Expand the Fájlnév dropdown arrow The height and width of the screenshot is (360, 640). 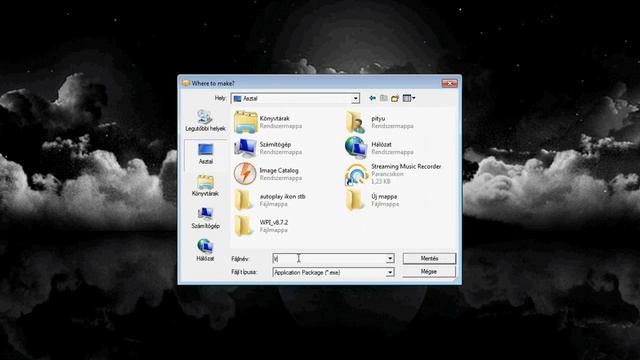pyautogui.click(x=390, y=258)
